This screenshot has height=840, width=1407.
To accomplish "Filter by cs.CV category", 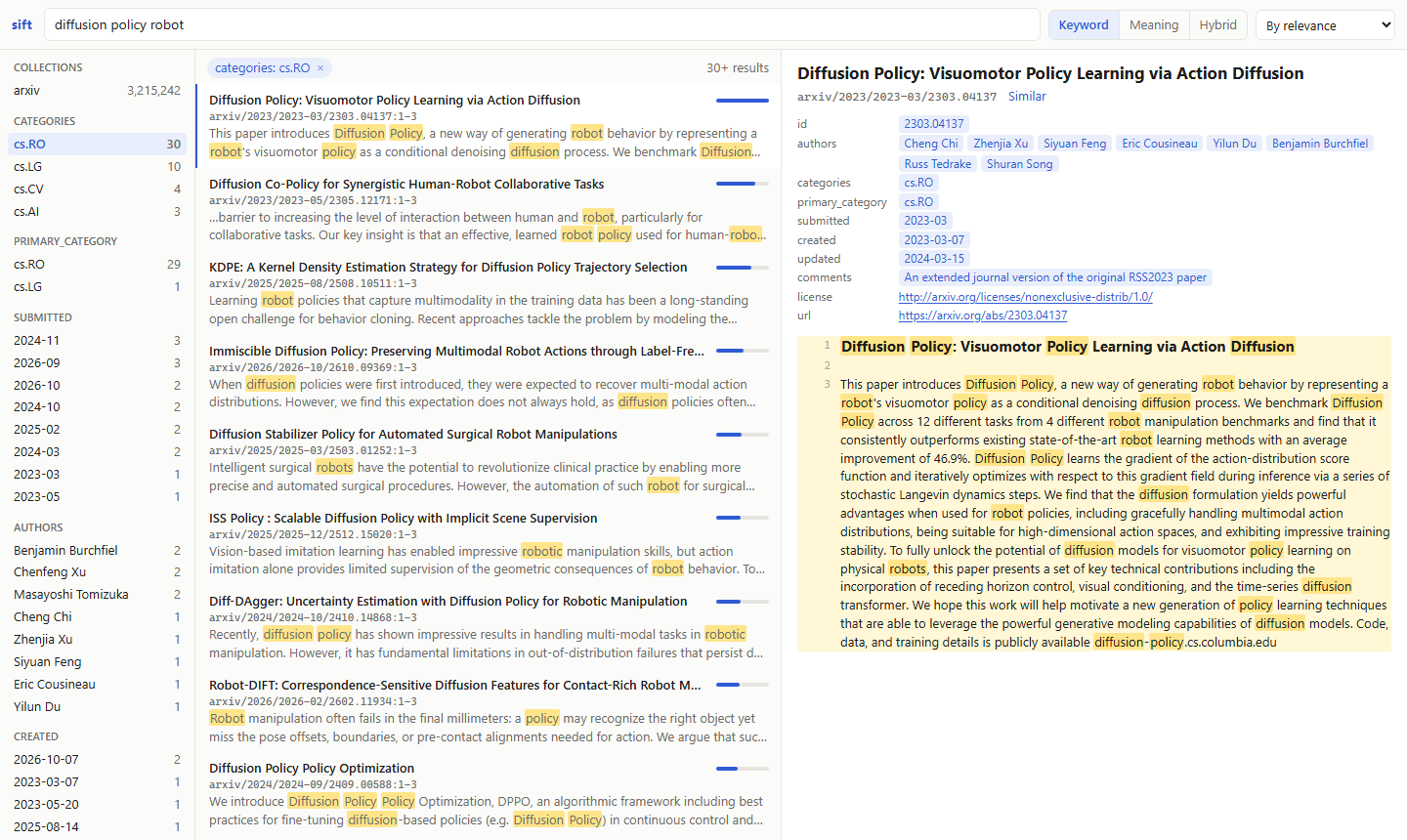I will 97,189.
